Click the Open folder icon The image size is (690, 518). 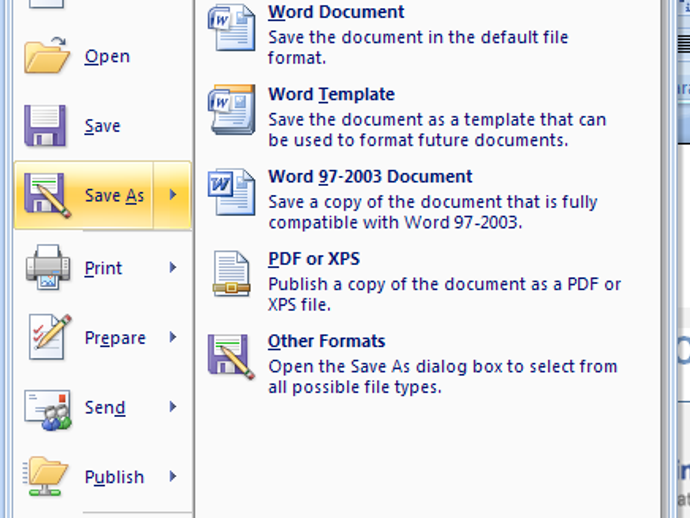point(47,55)
